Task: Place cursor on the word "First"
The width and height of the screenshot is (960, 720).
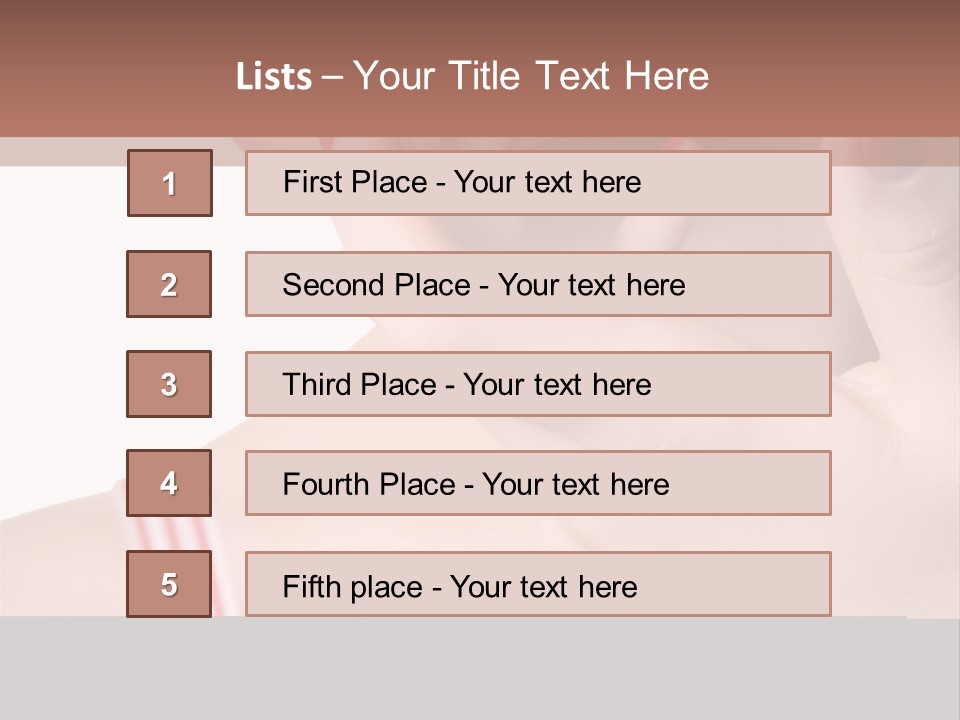Action: pyautogui.click(x=312, y=182)
